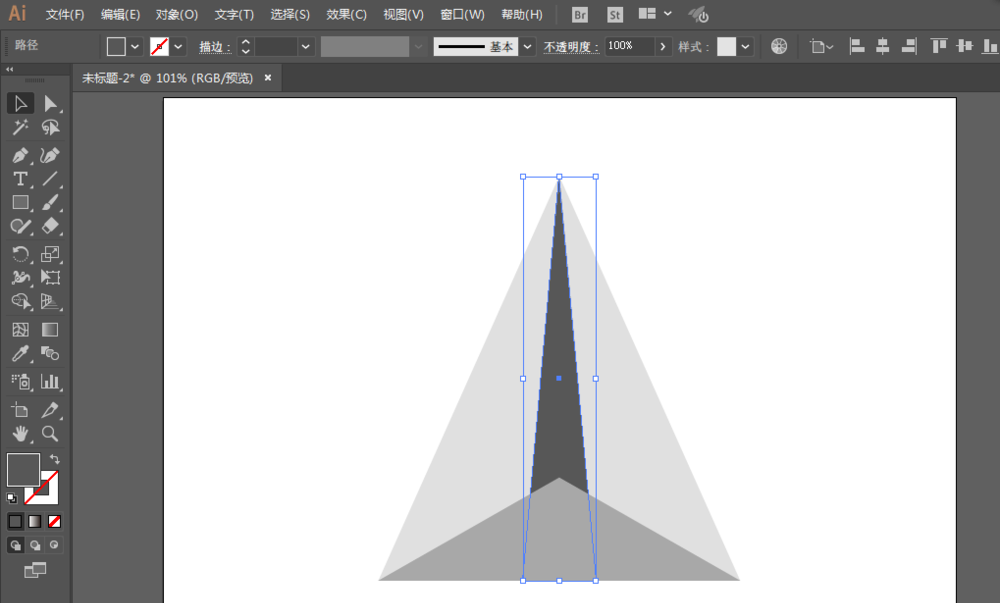Click the 描边 stroke label link

tap(214, 47)
